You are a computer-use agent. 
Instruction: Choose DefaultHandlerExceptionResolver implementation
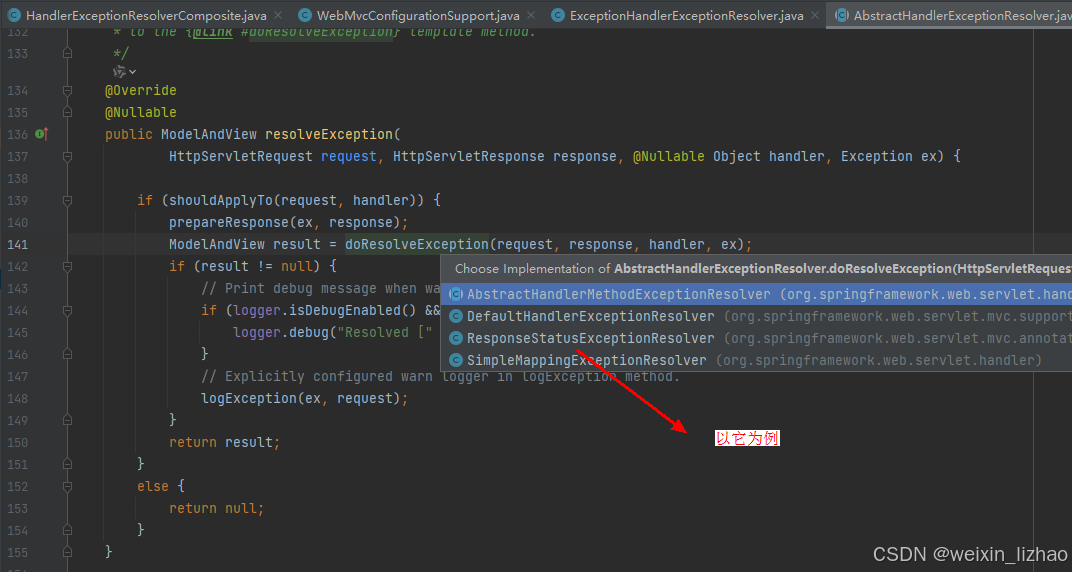pyautogui.click(x=756, y=316)
